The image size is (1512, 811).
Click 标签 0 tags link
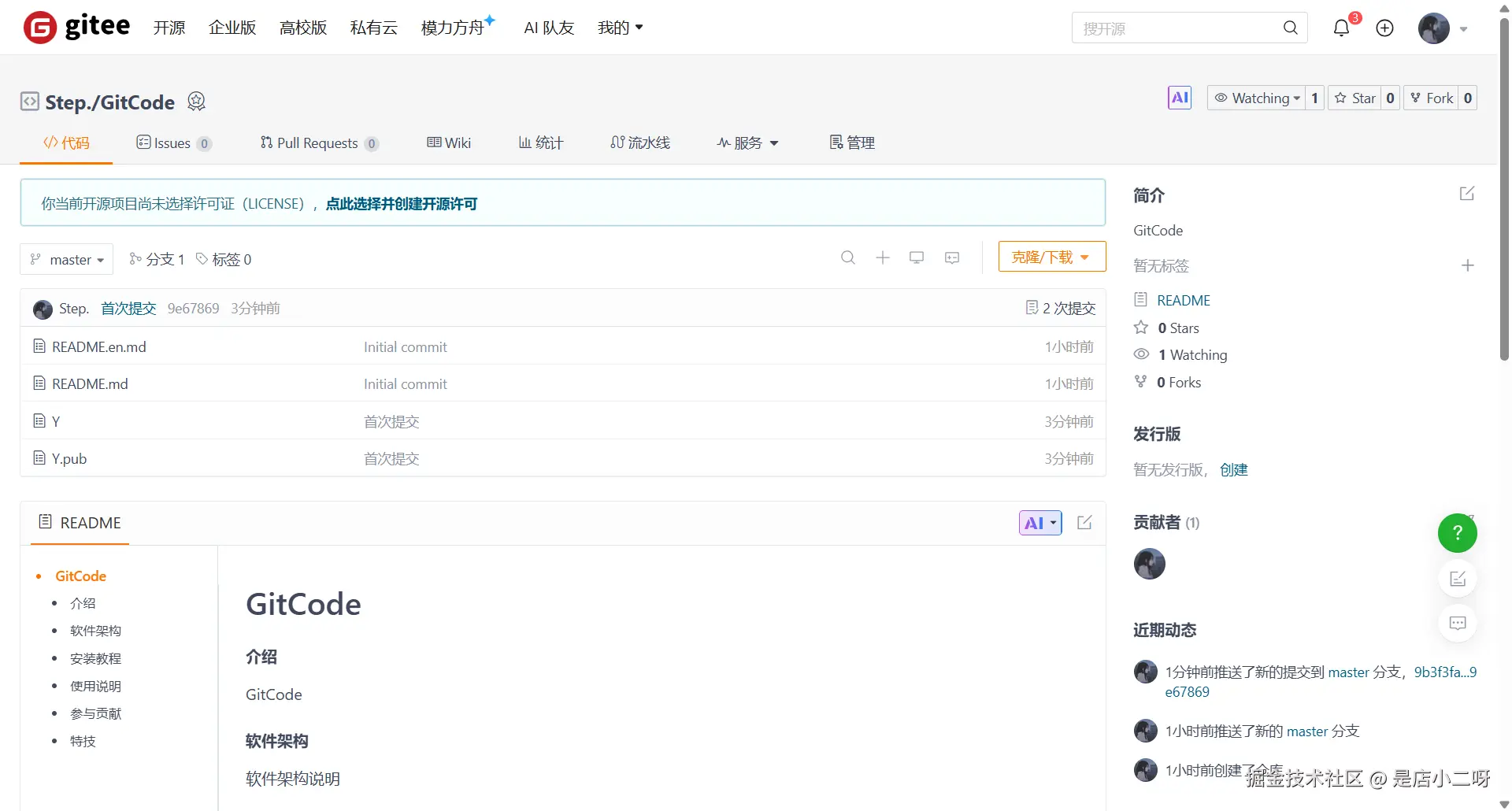pyautogui.click(x=224, y=259)
